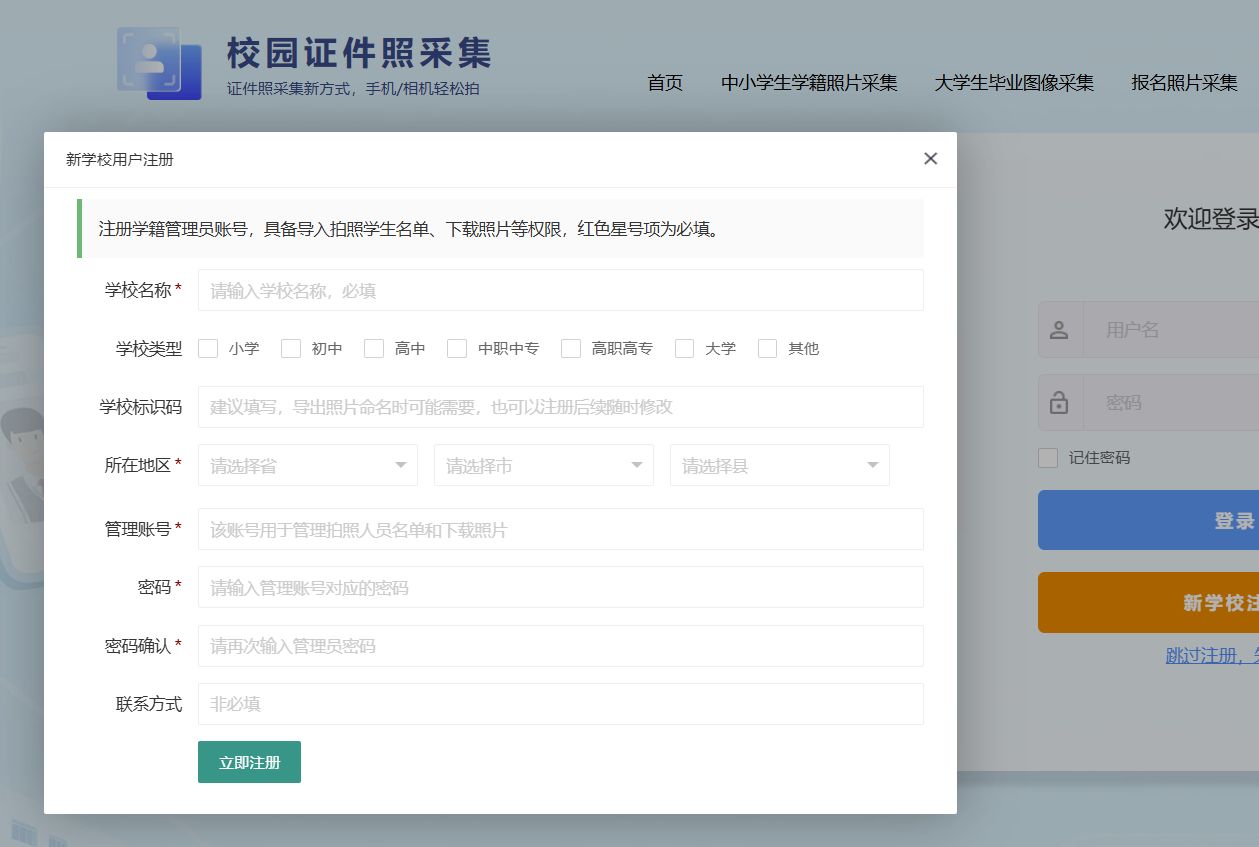Open the 请选择县 county dropdown
Screen dimensions: 1259x847
point(779,466)
